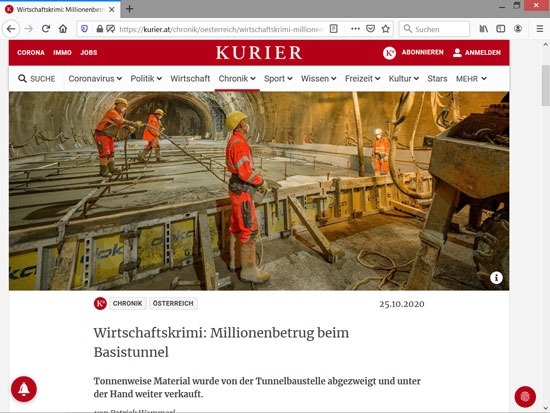Viewport: 550px width, 413px height.
Task: Save page to Pocket icon
Action: click(370, 29)
